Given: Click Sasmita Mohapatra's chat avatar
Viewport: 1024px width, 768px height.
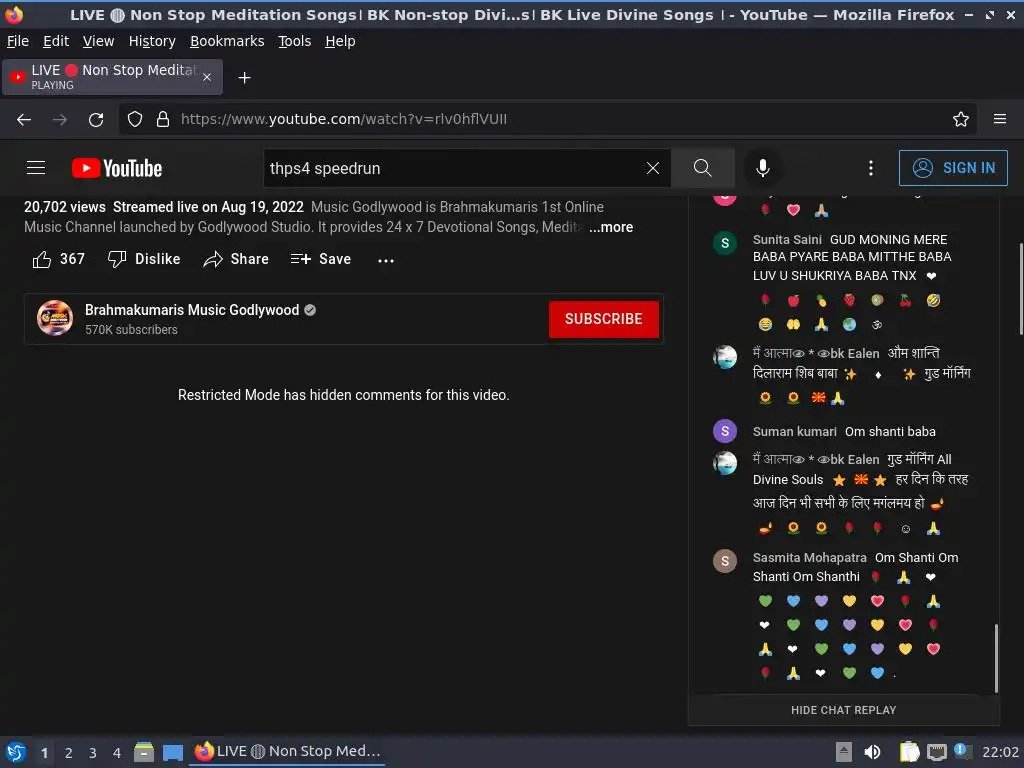Looking at the screenshot, I should 725,561.
